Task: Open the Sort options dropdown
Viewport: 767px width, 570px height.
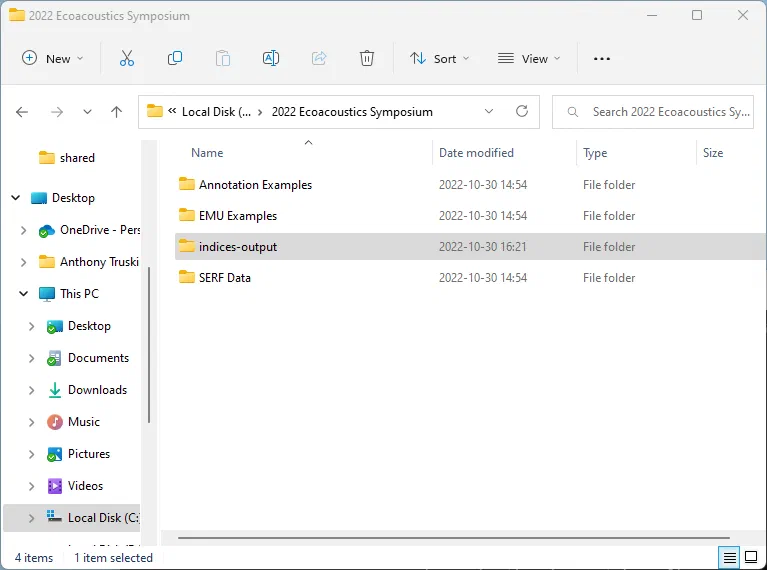Action: click(439, 58)
